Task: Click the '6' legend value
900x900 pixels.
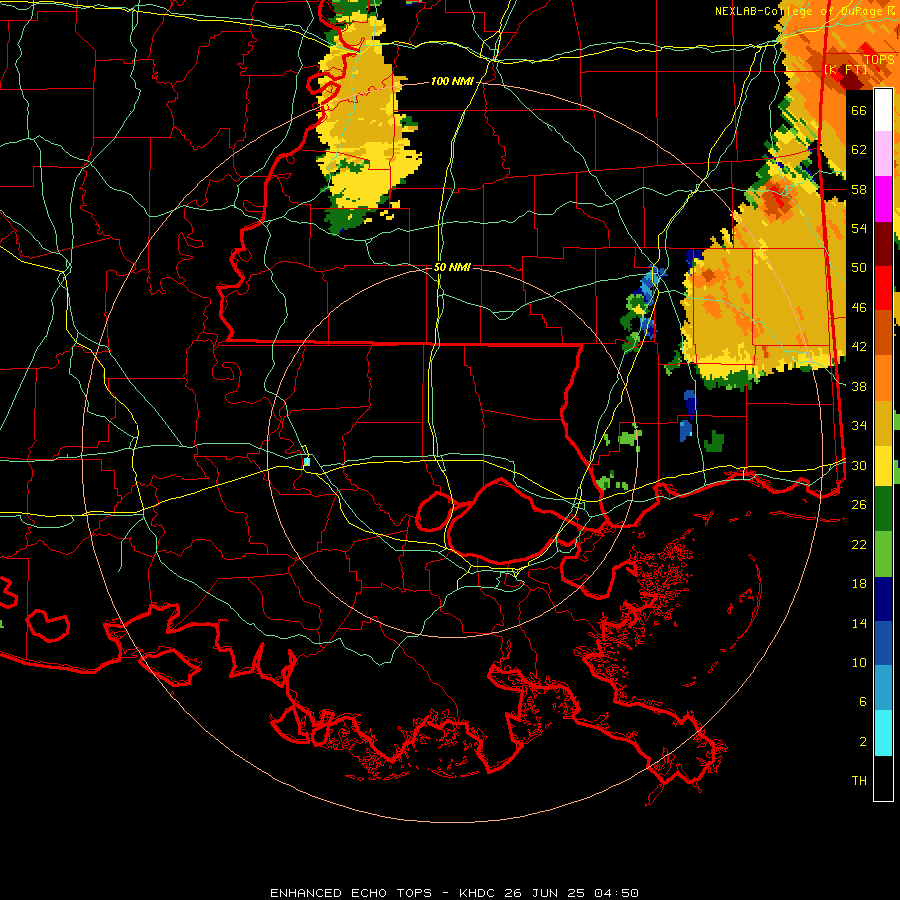Action: 863,701
